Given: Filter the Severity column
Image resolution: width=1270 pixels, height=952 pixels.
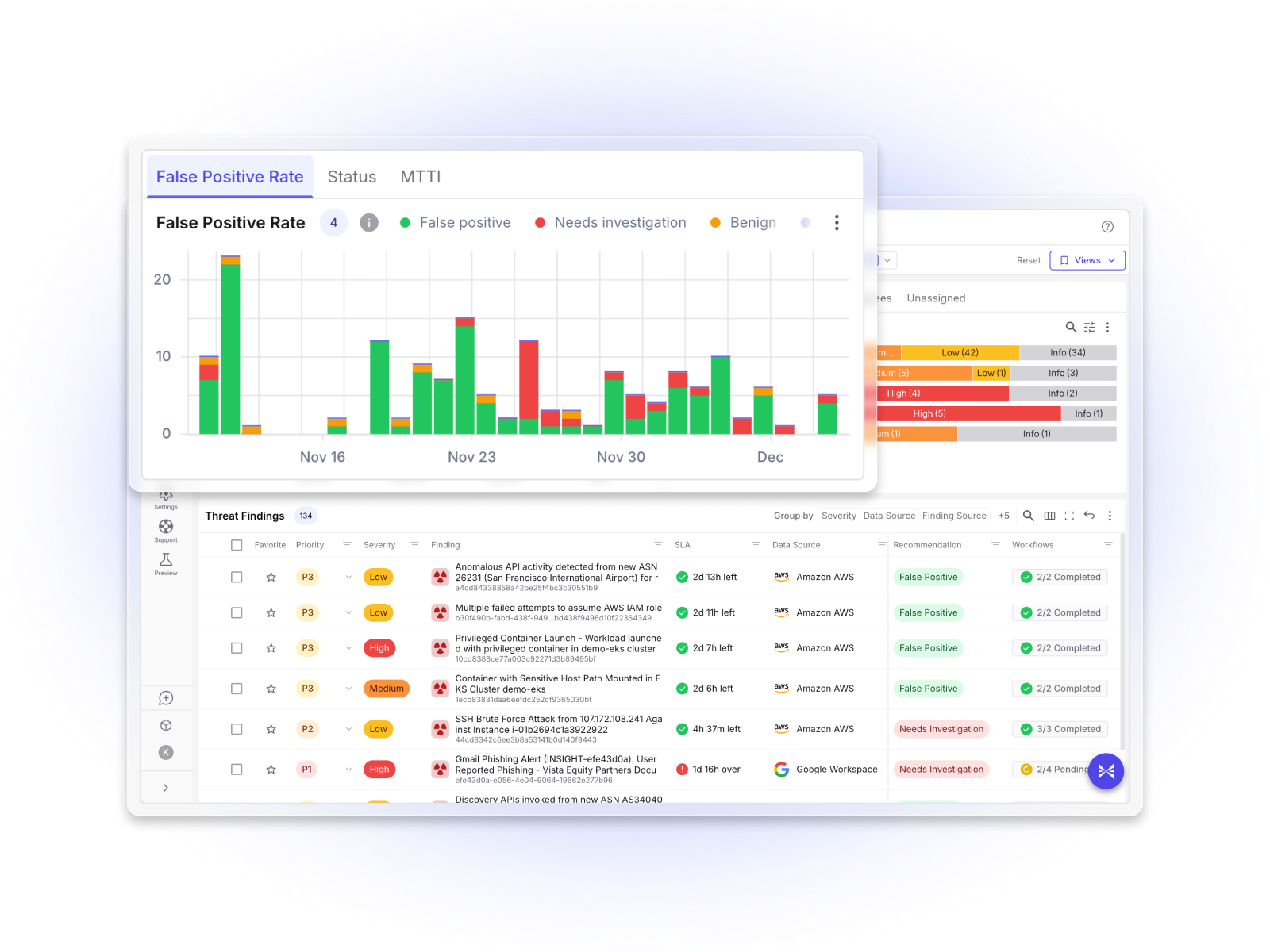Looking at the screenshot, I should [414, 545].
